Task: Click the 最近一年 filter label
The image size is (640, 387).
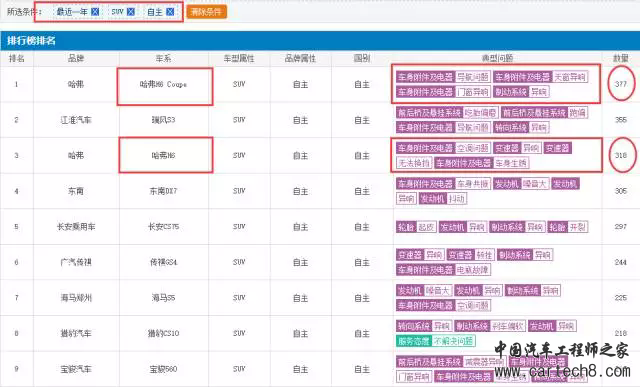Action: [72, 12]
